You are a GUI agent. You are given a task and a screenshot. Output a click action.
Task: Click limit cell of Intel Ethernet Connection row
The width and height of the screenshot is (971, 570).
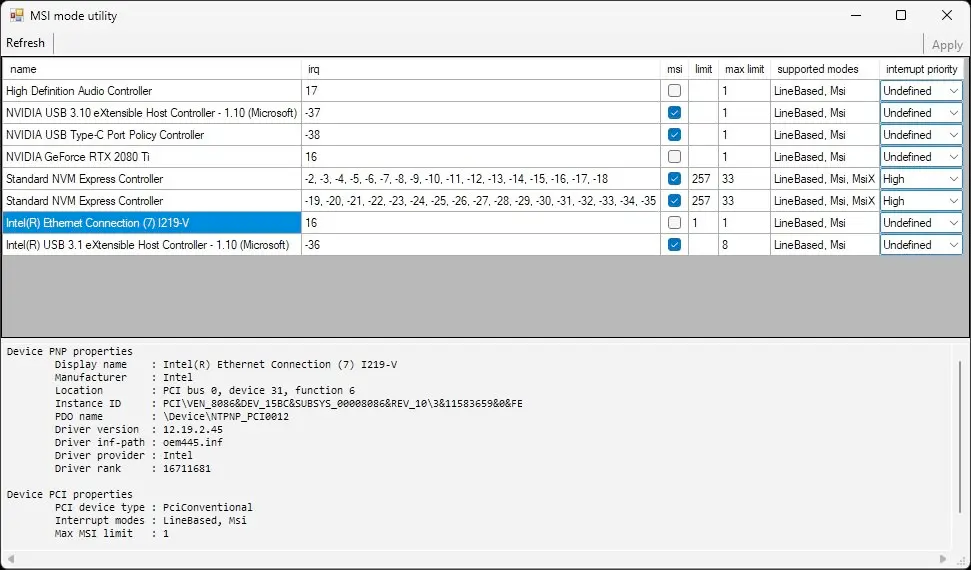click(702, 223)
